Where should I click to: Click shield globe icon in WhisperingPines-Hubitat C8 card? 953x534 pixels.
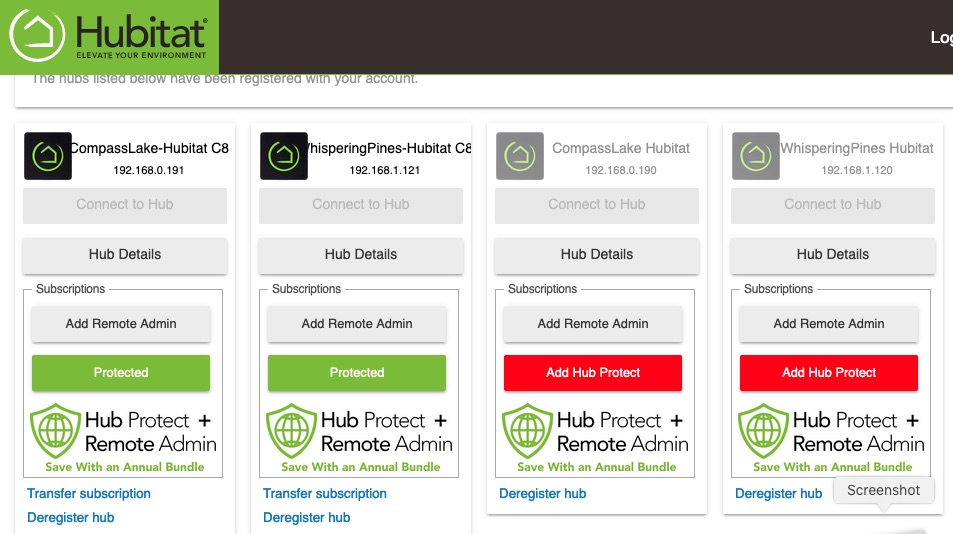click(291, 431)
